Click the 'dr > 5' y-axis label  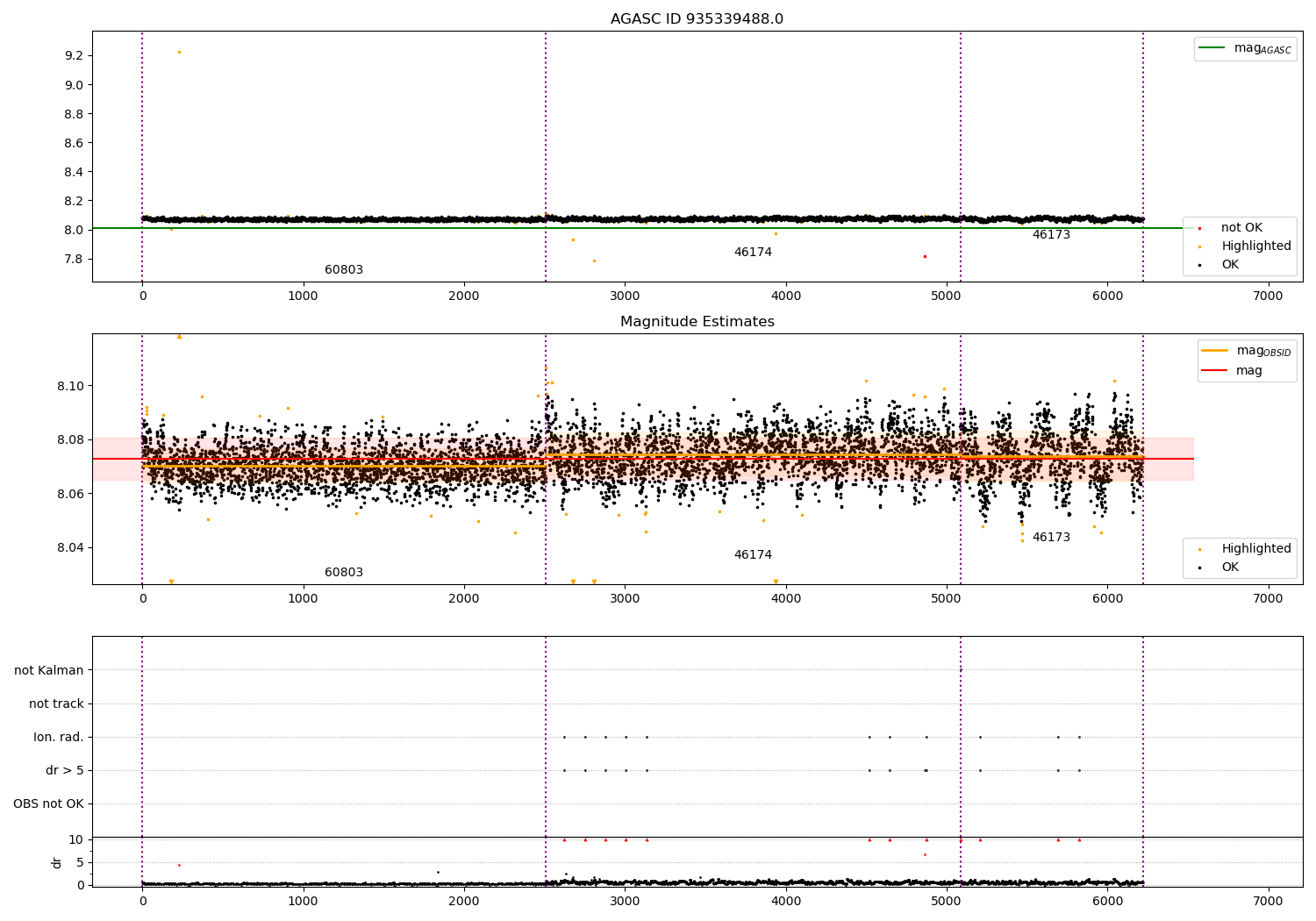tap(65, 771)
